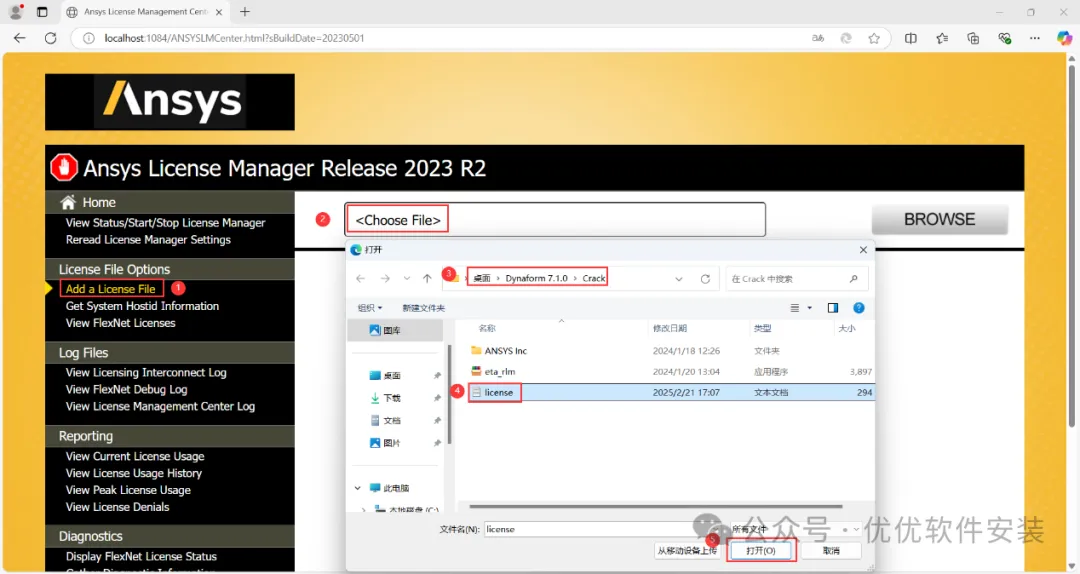Open View Peak License Usage

128,491
